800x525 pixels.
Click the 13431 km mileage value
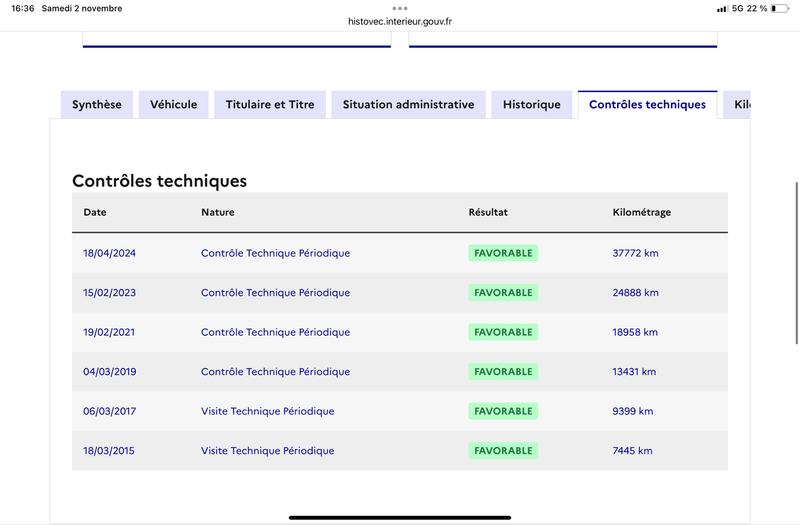[x=634, y=371]
